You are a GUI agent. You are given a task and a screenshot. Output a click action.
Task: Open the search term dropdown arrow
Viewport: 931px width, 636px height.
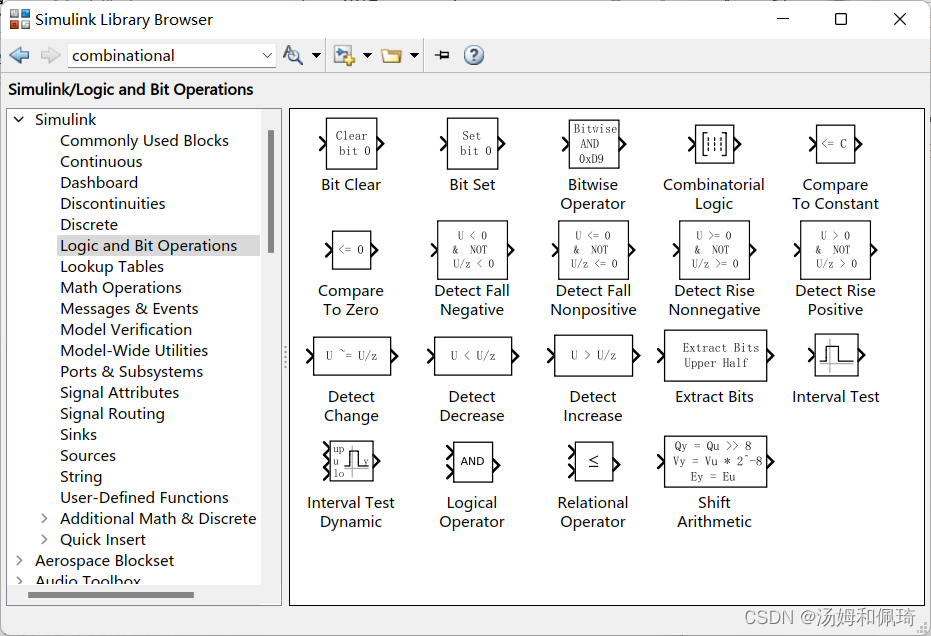click(267, 55)
